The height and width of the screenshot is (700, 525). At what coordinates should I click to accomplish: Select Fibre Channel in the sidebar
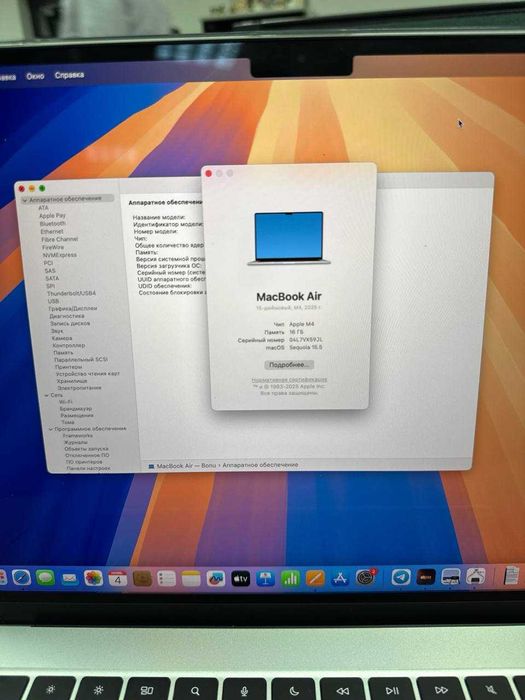click(59, 239)
